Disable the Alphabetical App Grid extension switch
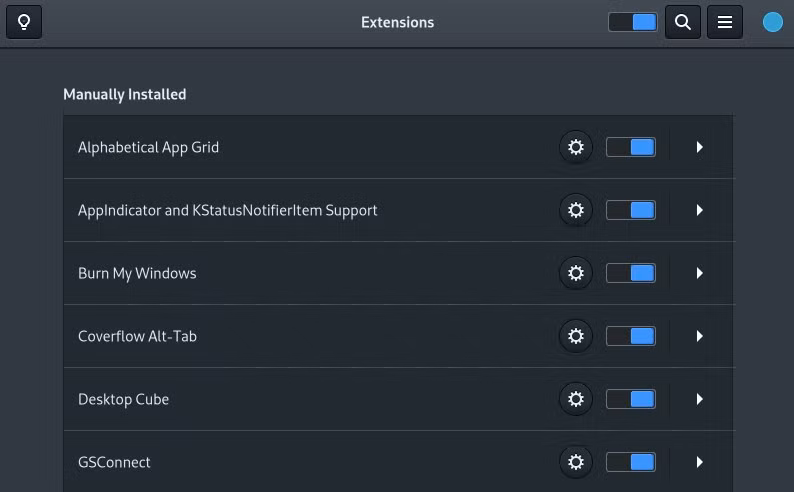 click(631, 147)
